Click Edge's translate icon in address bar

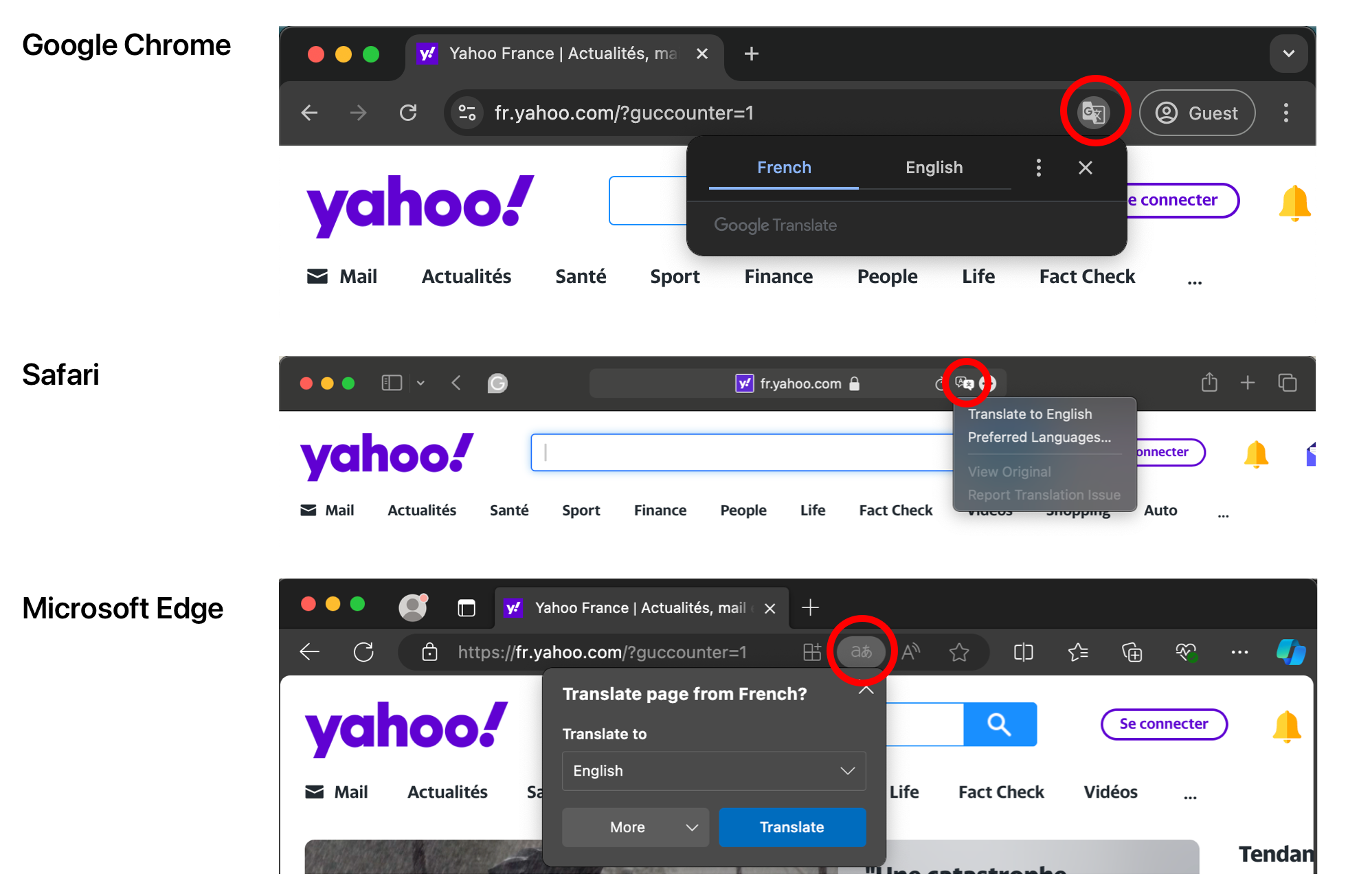click(x=861, y=651)
